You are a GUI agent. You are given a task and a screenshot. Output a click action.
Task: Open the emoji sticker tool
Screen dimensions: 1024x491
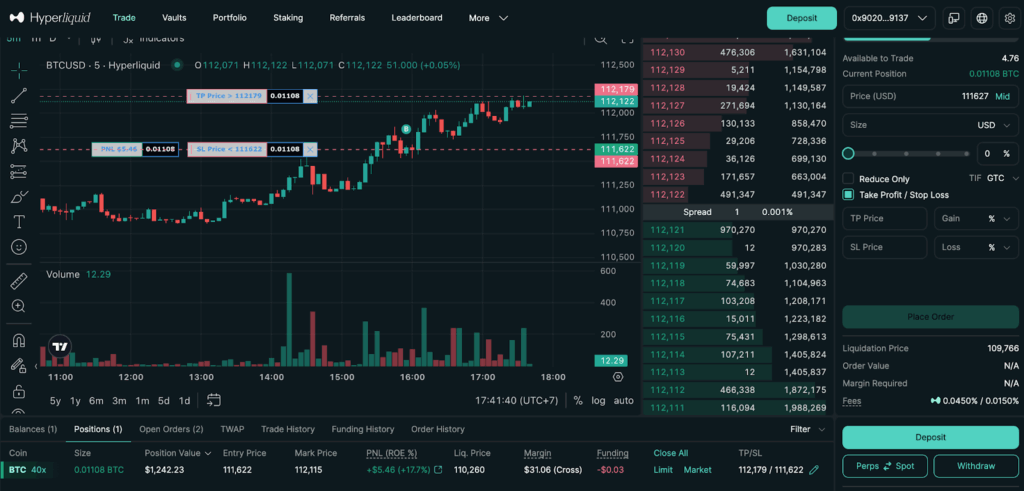point(19,246)
